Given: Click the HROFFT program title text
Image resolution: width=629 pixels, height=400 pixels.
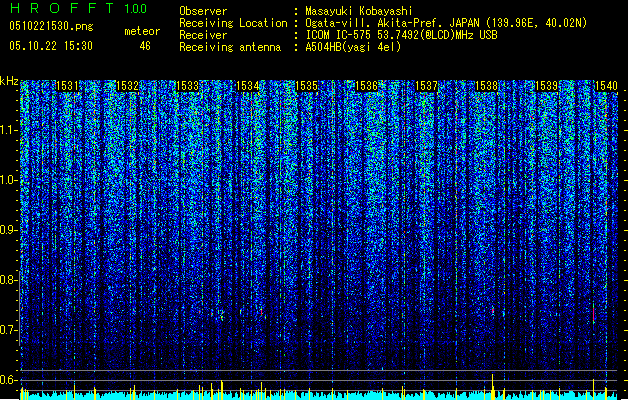Looking at the screenshot, I should coord(62,8).
